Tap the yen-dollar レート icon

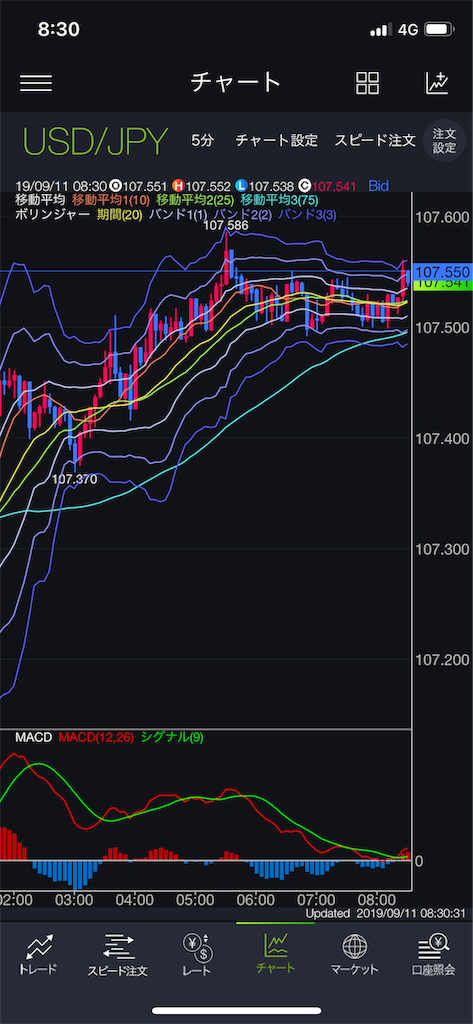tap(197, 946)
